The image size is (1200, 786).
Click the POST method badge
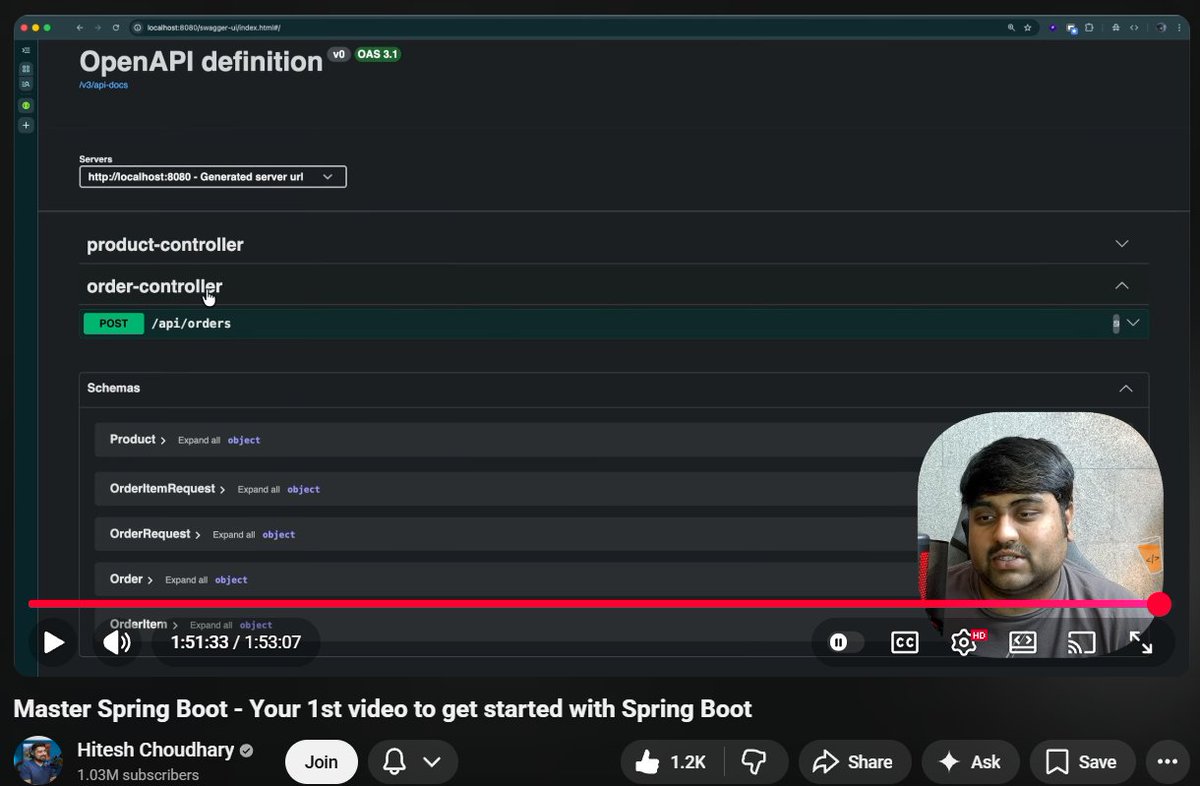tap(114, 323)
